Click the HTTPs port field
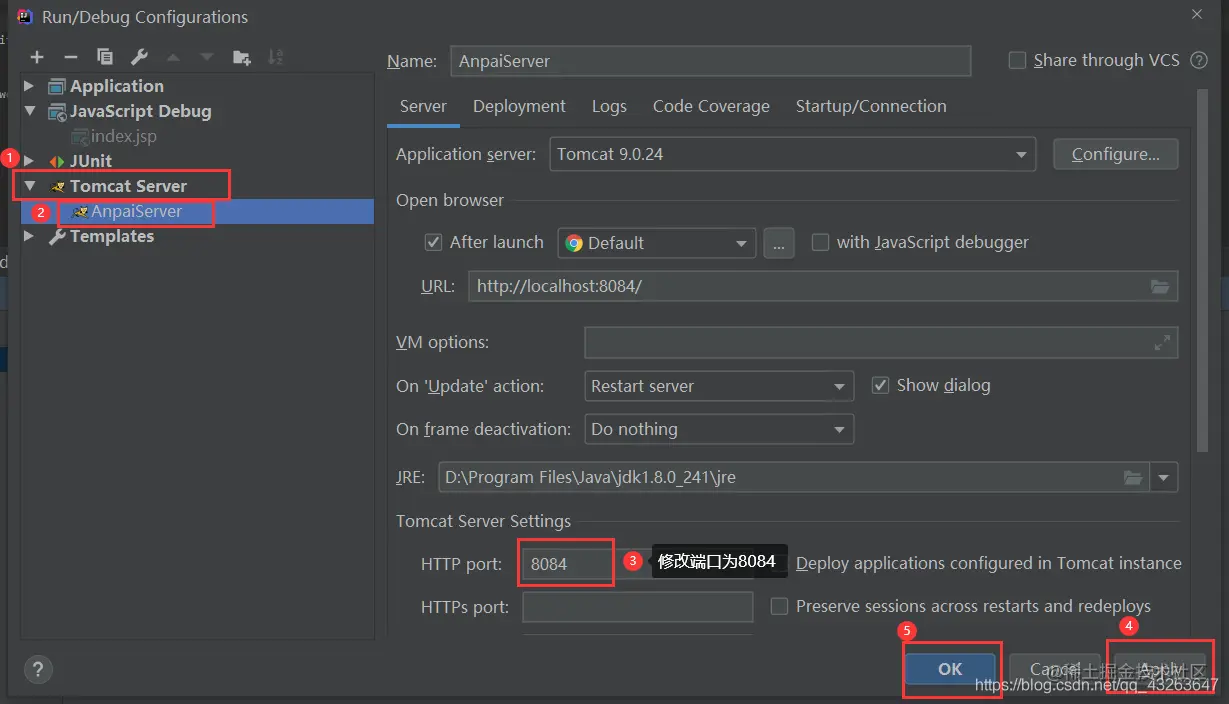The image size is (1229, 704). 638,607
